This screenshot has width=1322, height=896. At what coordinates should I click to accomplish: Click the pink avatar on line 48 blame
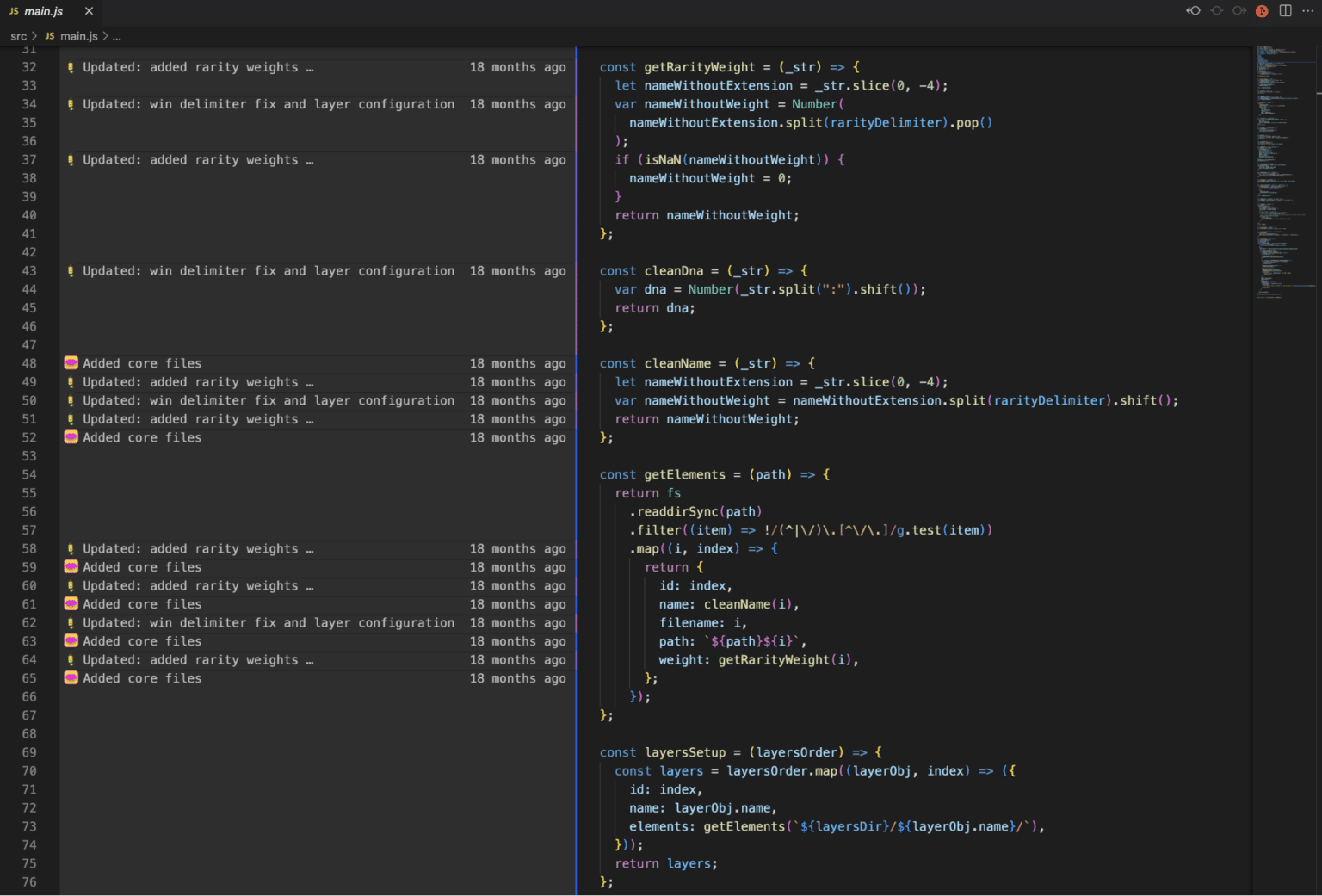(x=71, y=363)
